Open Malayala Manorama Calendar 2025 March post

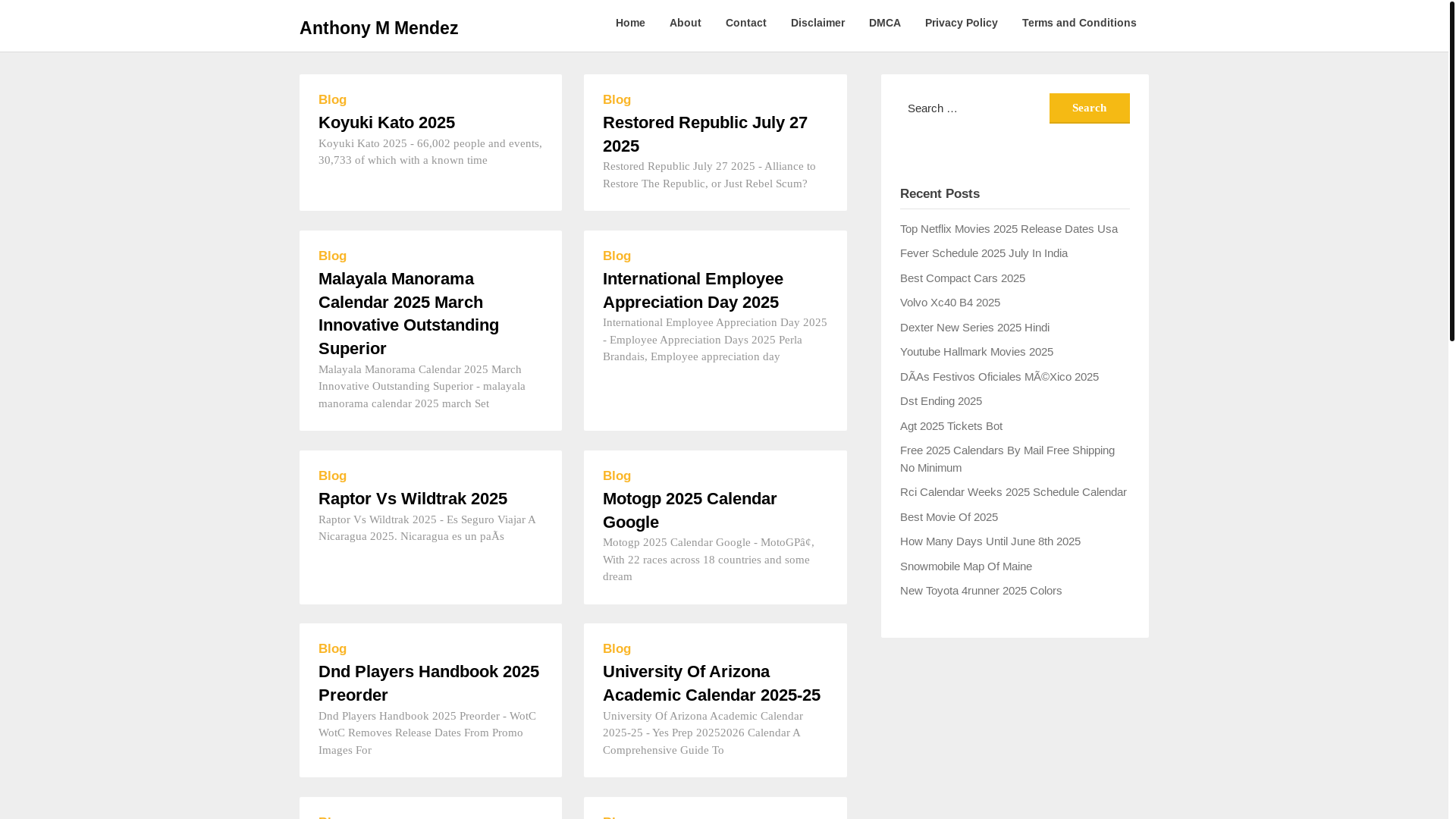coord(409,313)
